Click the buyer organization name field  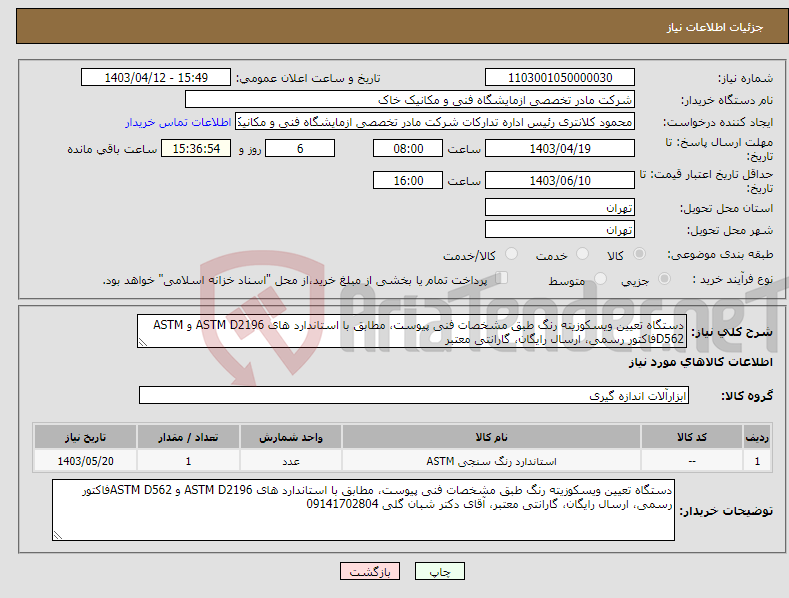click(410, 100)
